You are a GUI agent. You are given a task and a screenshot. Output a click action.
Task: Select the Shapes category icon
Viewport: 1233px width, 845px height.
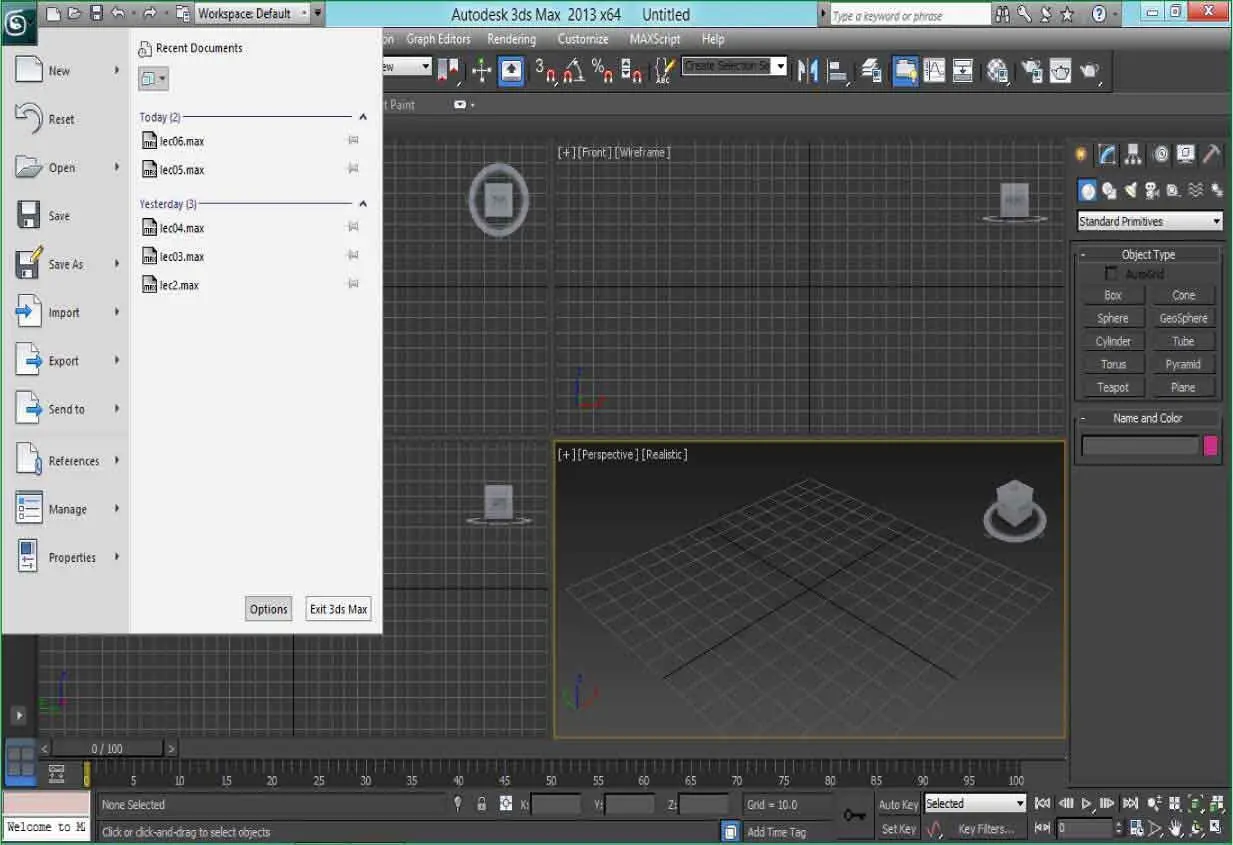tap(1109, 190)
